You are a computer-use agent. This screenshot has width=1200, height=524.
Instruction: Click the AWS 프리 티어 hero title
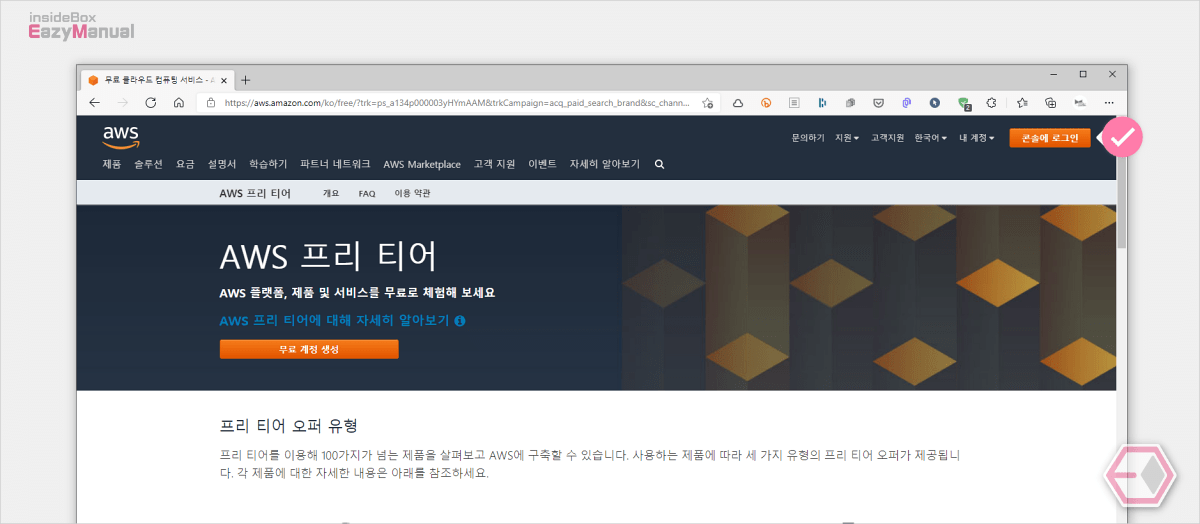point(328,256)
